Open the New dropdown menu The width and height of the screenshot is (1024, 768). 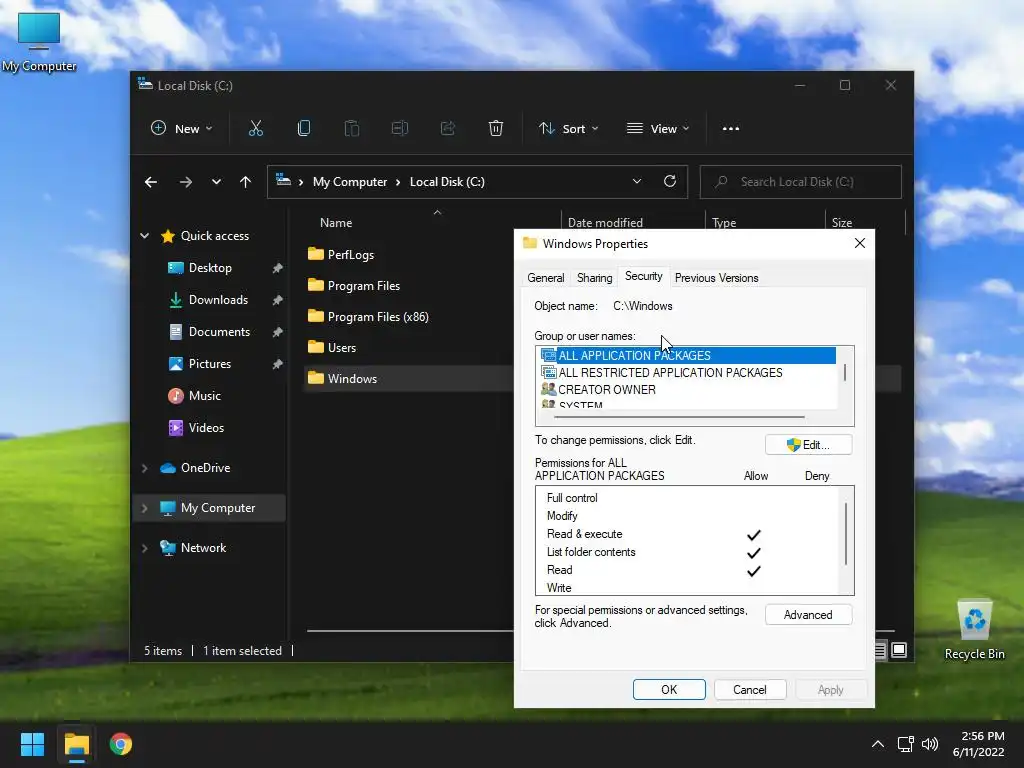[182, 129]
